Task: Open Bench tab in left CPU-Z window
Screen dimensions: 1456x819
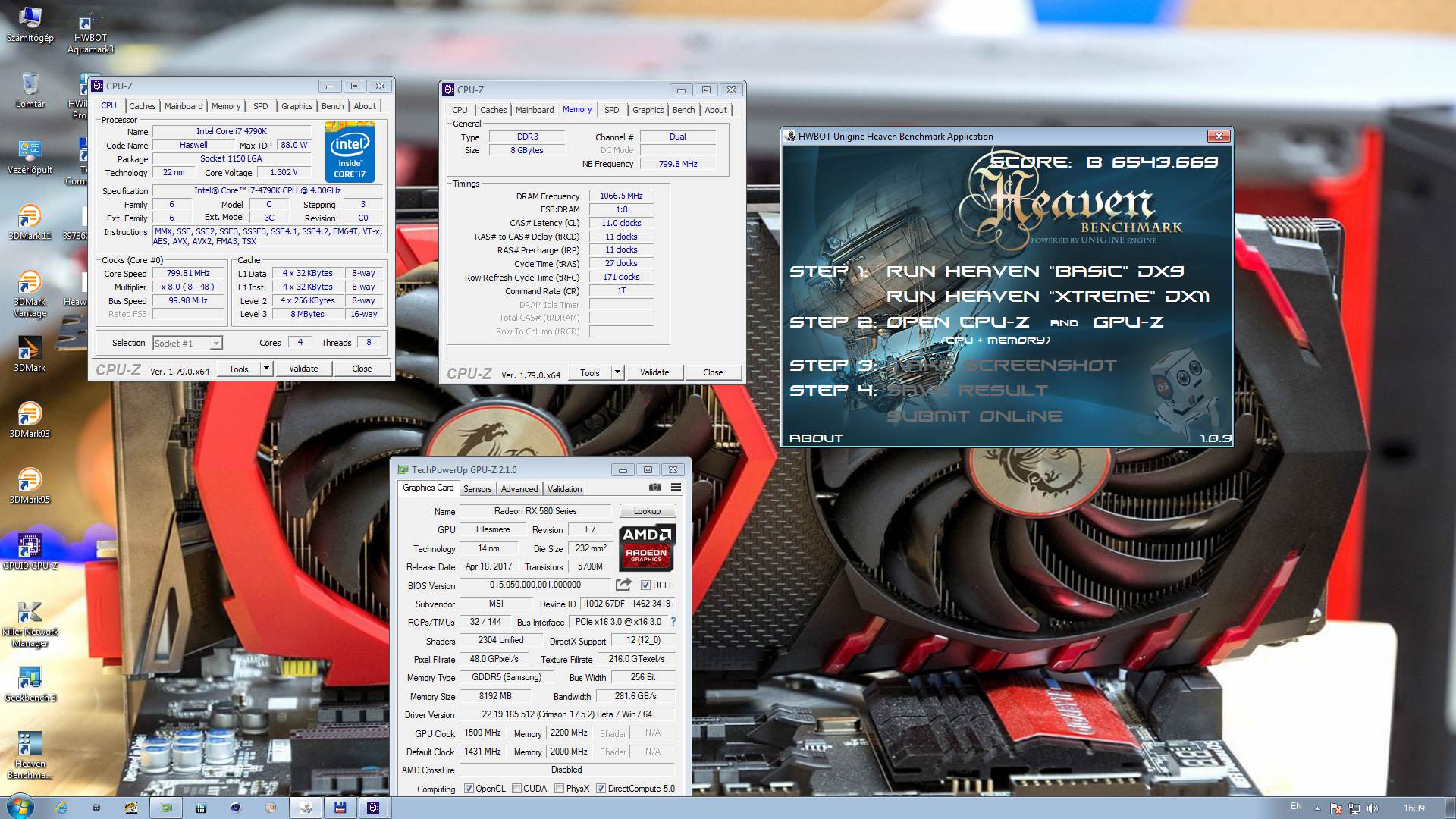Action: coord(332,106)
